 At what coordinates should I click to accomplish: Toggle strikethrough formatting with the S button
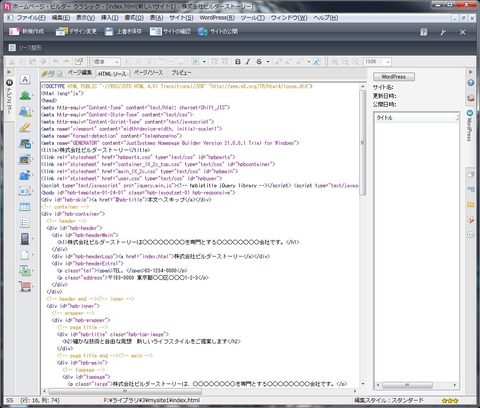click(x=259, y=62)
